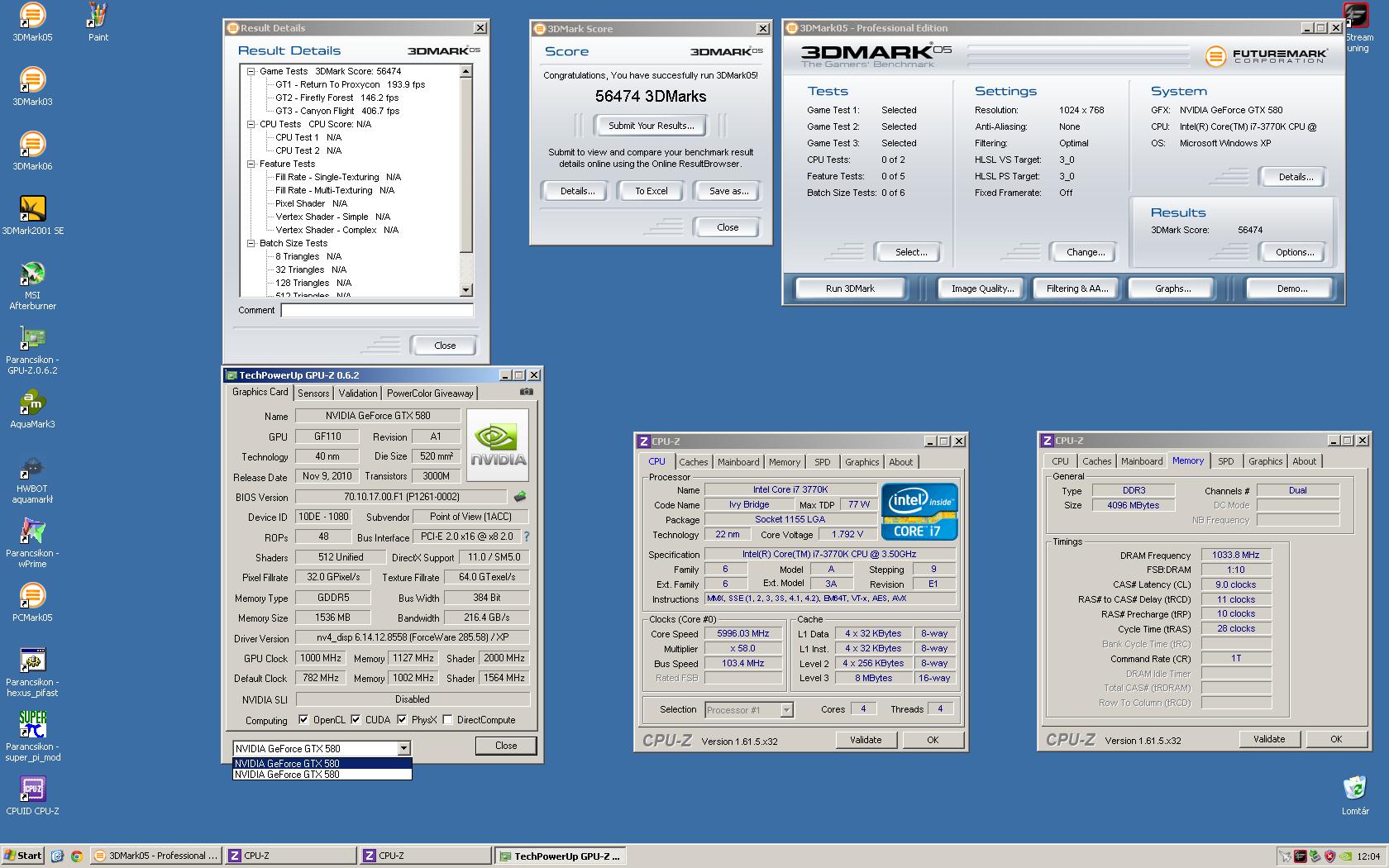Image resolution: width=1389 pixels, height=868 pixels.
Task: Toggle the CUDA checkbox in GPU-Z
Action: coord(356,720)
